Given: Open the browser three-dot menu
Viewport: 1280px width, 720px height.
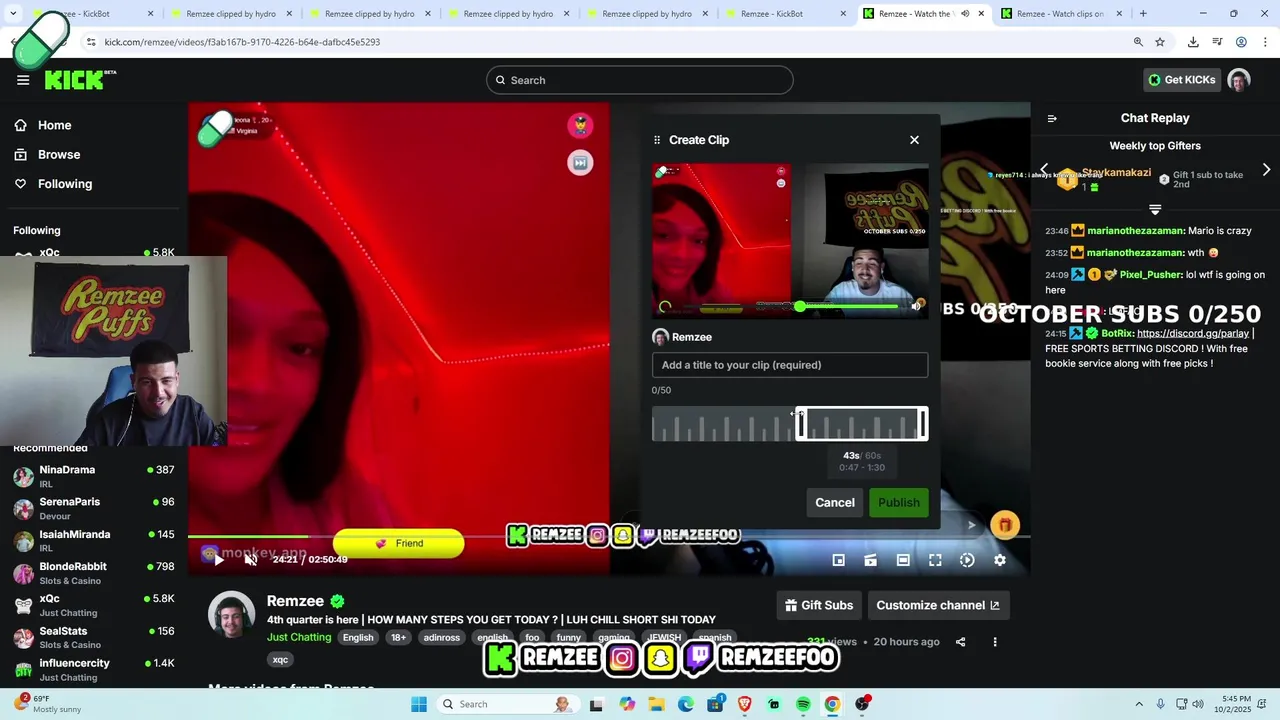Looking at the screenshot, I should point(1264,42).
